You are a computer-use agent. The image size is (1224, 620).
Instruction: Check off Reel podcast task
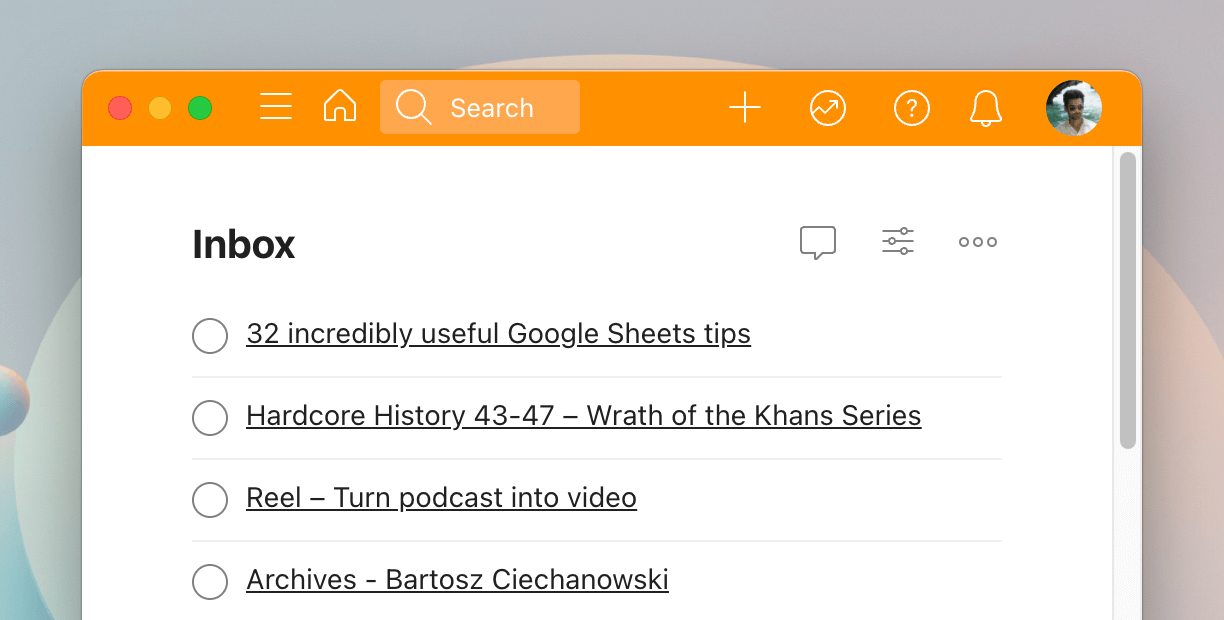point(210,499)
